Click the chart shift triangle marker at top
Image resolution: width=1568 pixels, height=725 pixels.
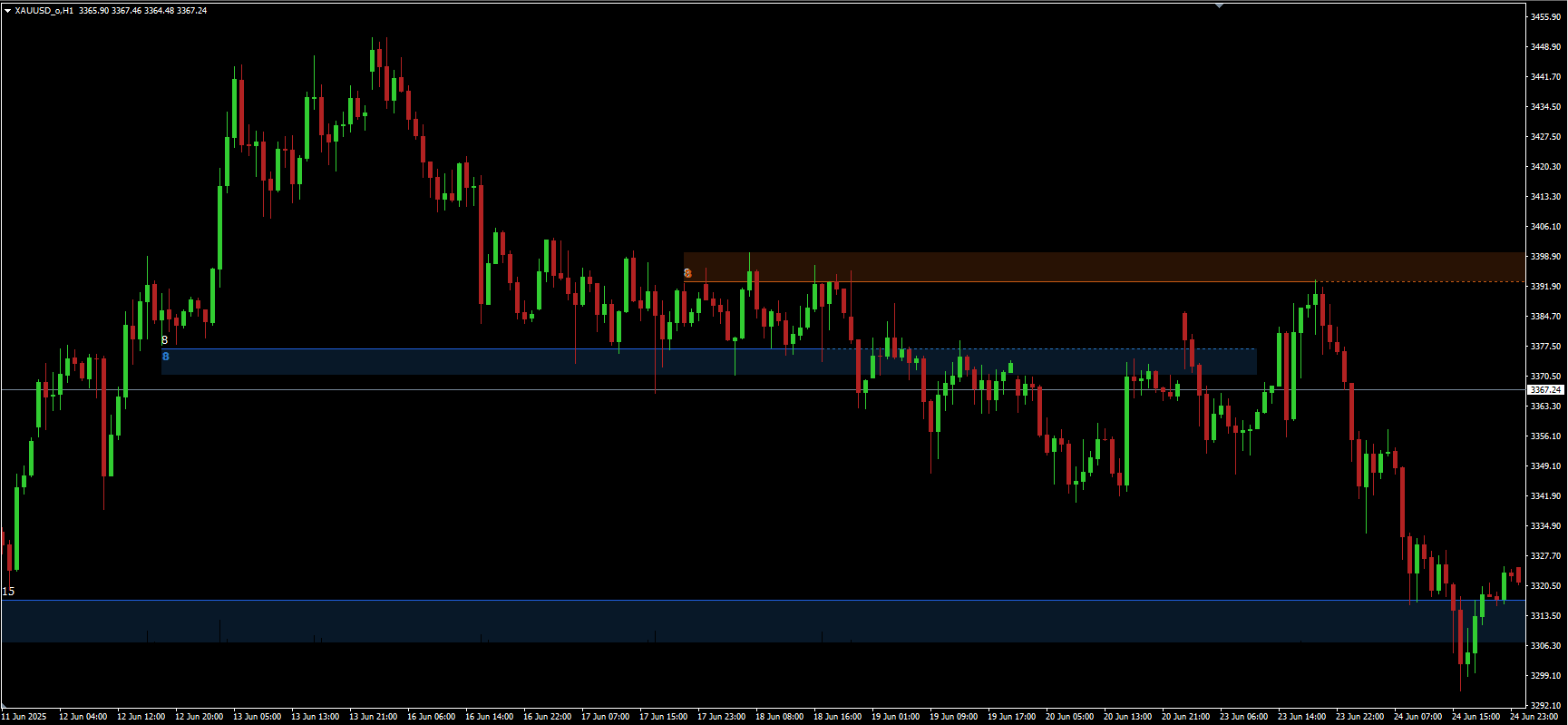pyautogui.click(x=1220, y=5)
